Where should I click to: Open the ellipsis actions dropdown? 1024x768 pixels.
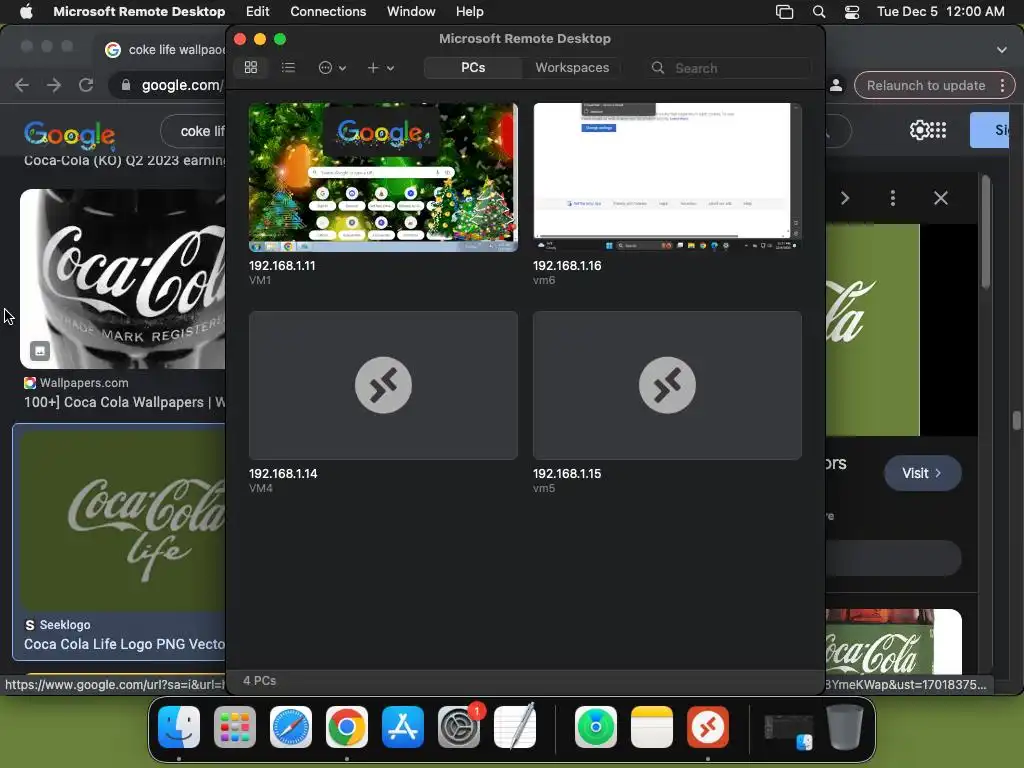[x=332, y=67]
